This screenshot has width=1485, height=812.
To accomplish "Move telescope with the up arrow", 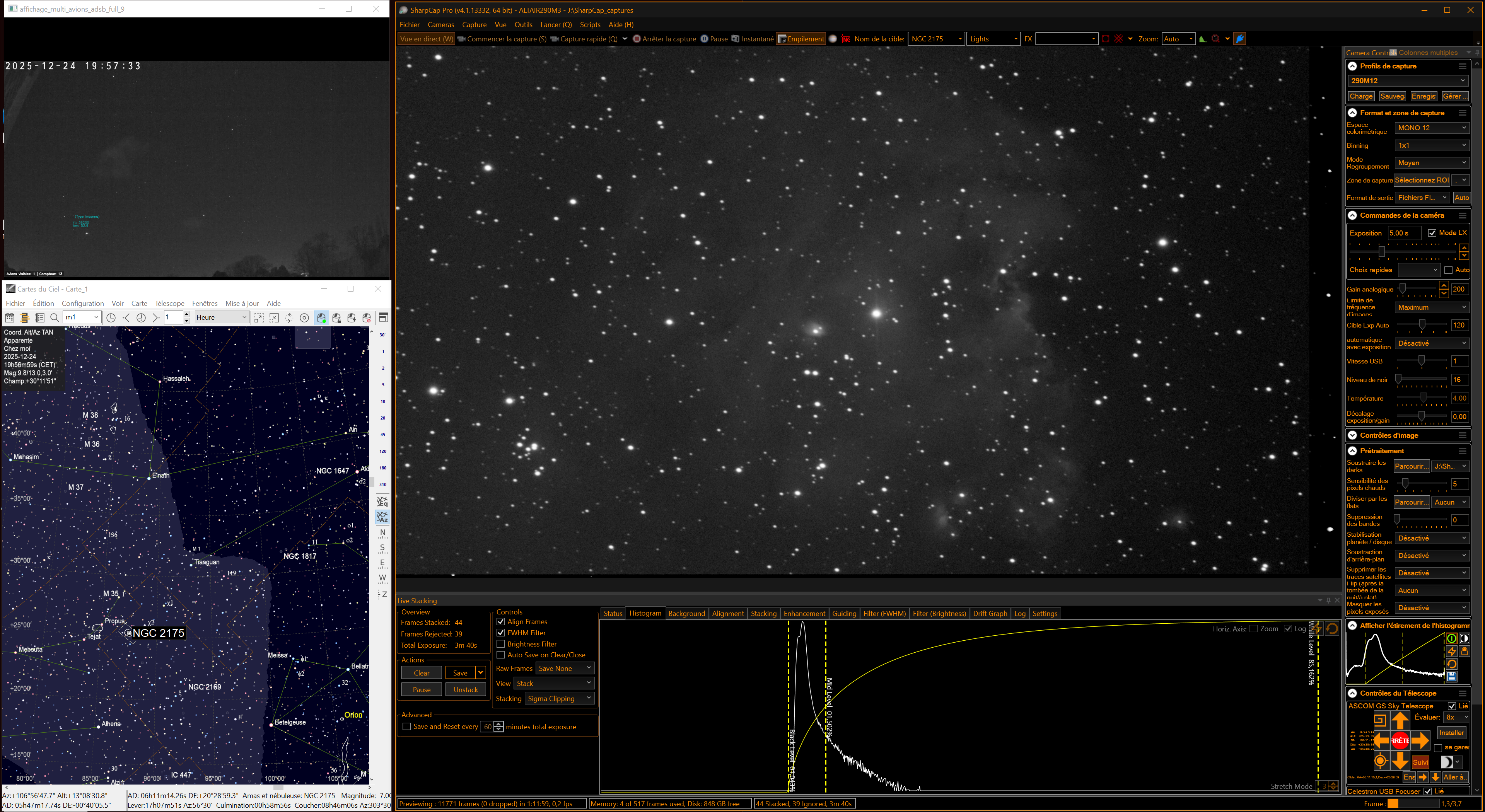I will [1400, 720].
